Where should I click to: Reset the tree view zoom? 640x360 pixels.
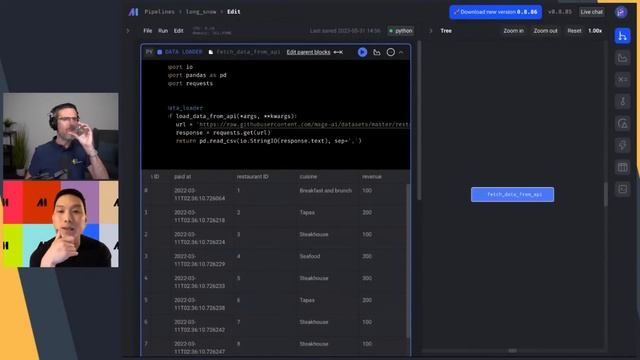574,31
